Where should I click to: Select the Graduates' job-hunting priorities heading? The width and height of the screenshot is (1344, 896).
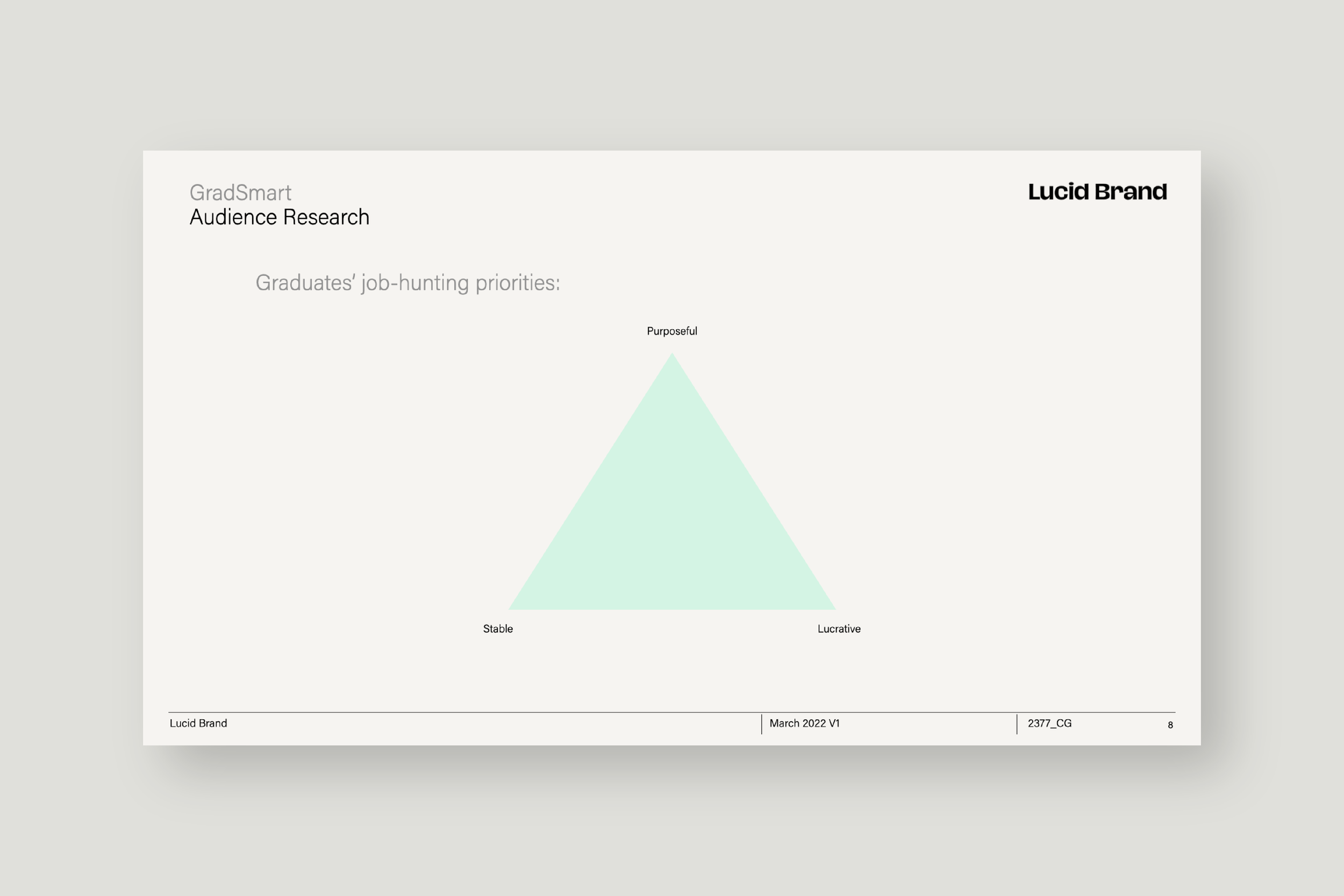pos(408,283)
